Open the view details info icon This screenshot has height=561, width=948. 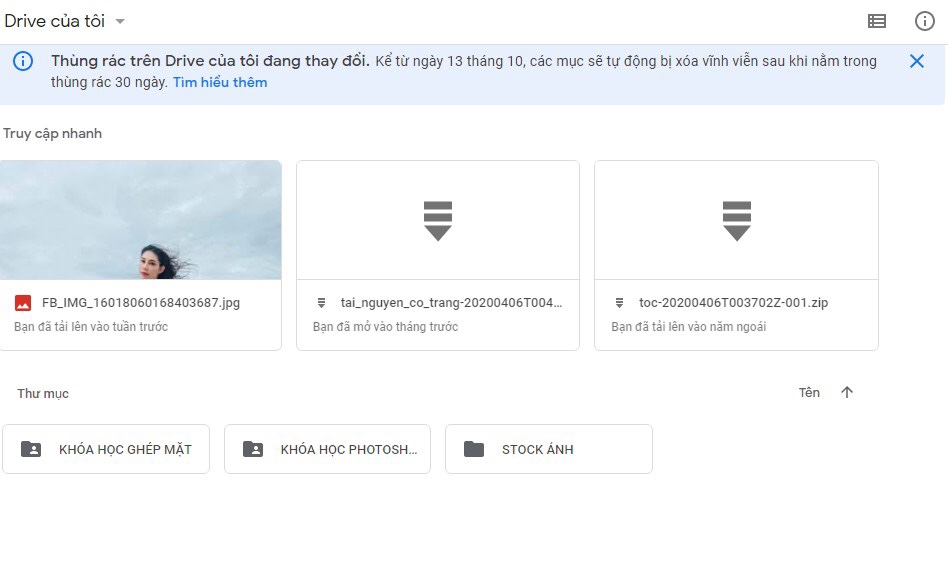(925, 21)
